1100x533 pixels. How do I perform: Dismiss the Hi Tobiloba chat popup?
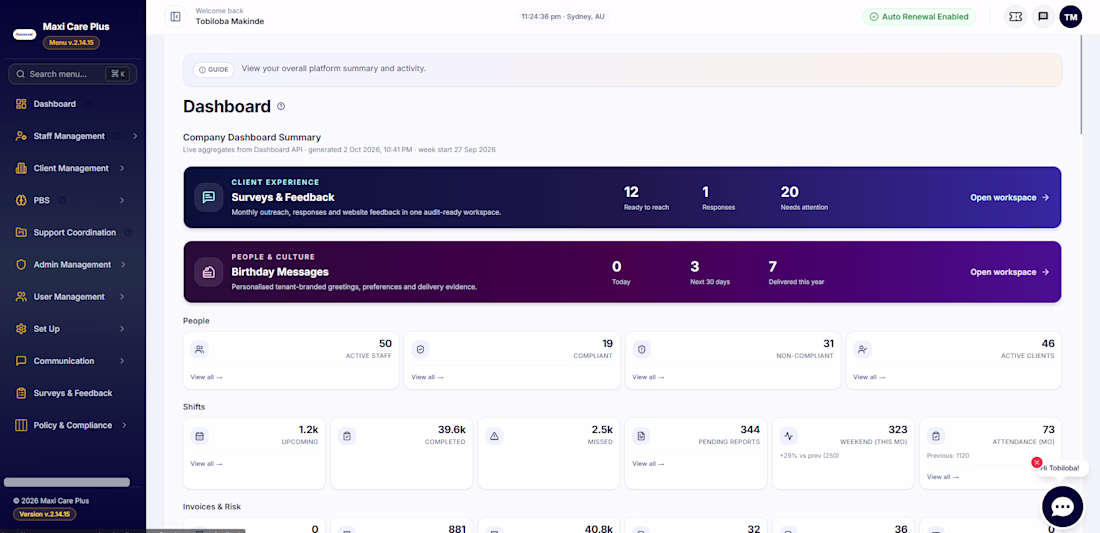(x=1037, y=462)
